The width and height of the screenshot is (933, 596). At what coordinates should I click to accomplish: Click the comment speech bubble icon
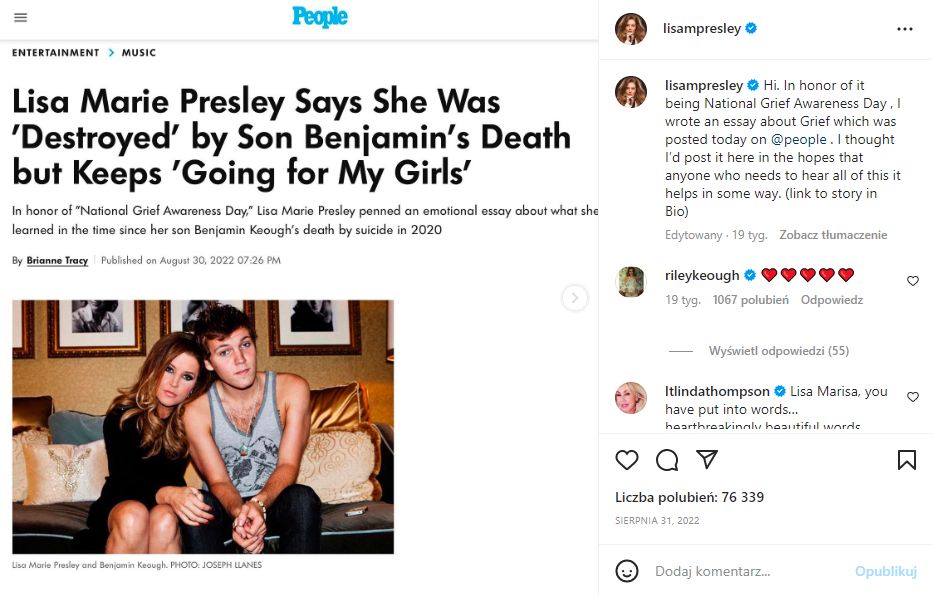pos(667,460)
